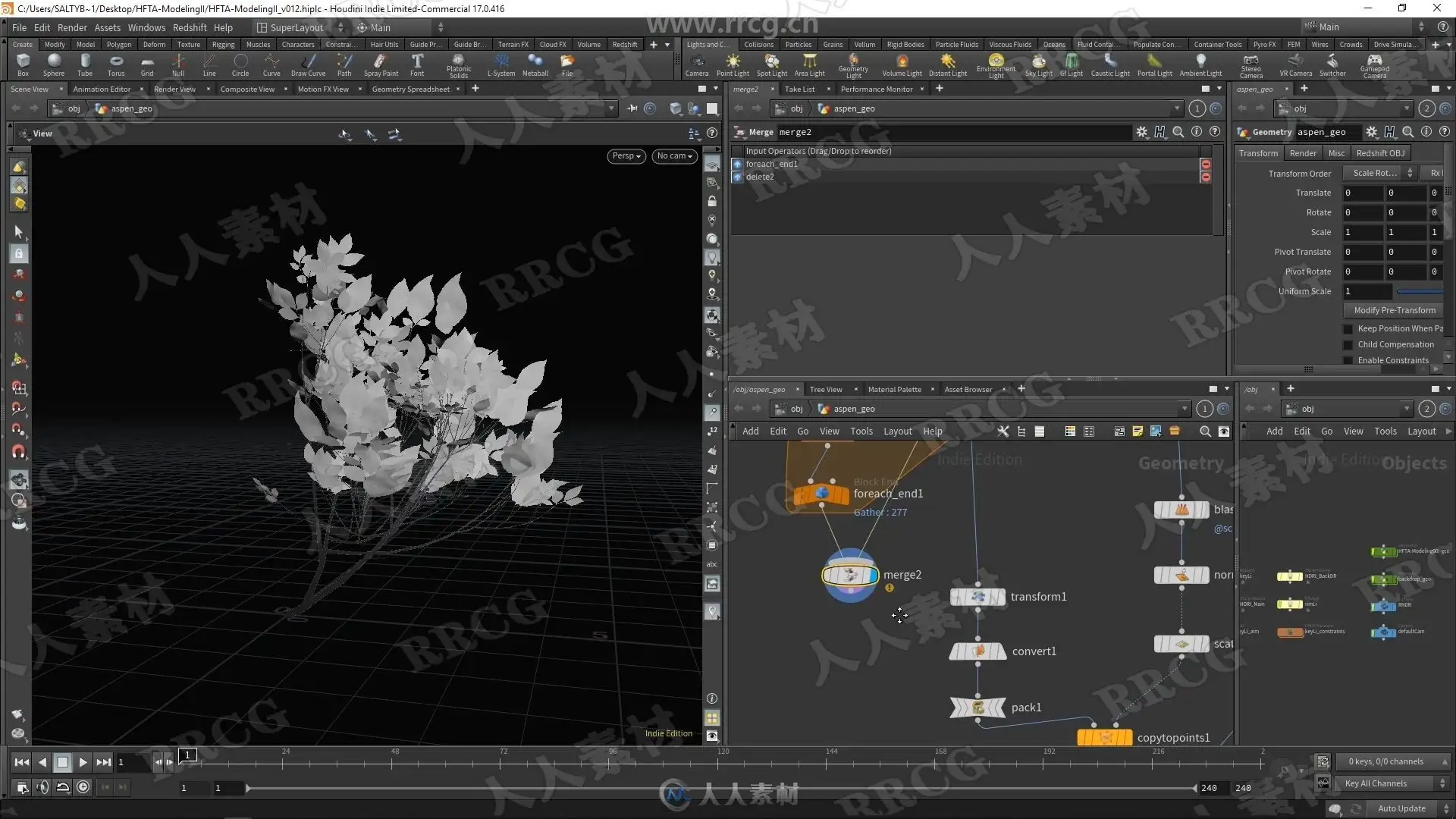Viewport: 1456px width, 819px height.
Task: Click the Camera shelf tool
Action: click(x=696, y=64)
